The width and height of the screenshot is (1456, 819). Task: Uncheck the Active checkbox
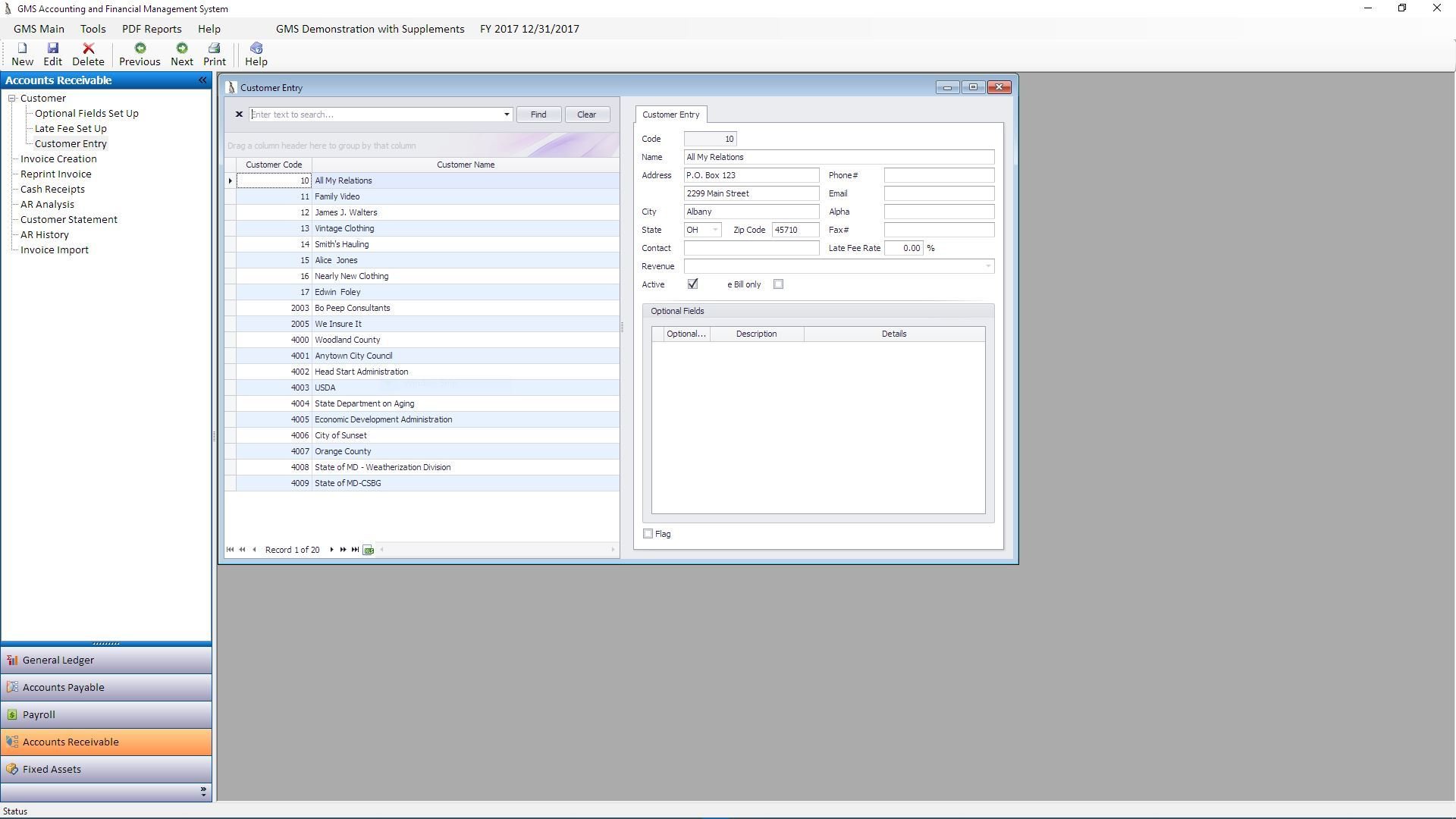tap(692, 284)
